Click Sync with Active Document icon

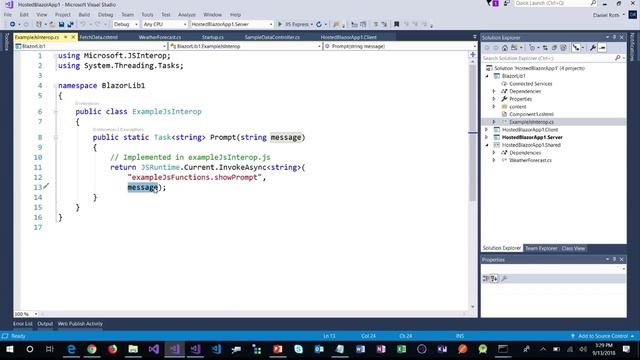[545, 48]
